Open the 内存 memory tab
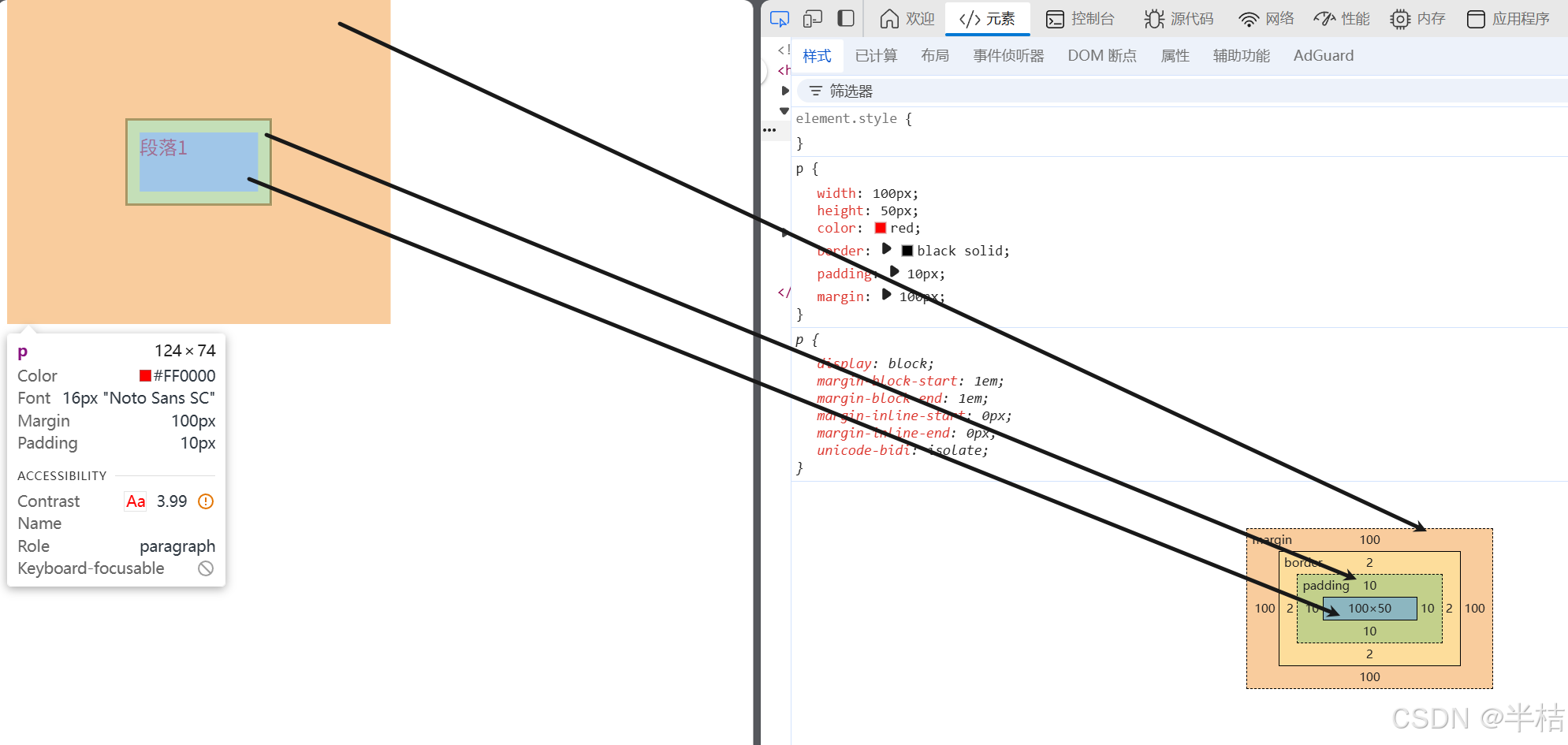The width and height of the screenshot is (1568, 745). coord(1417,18)
